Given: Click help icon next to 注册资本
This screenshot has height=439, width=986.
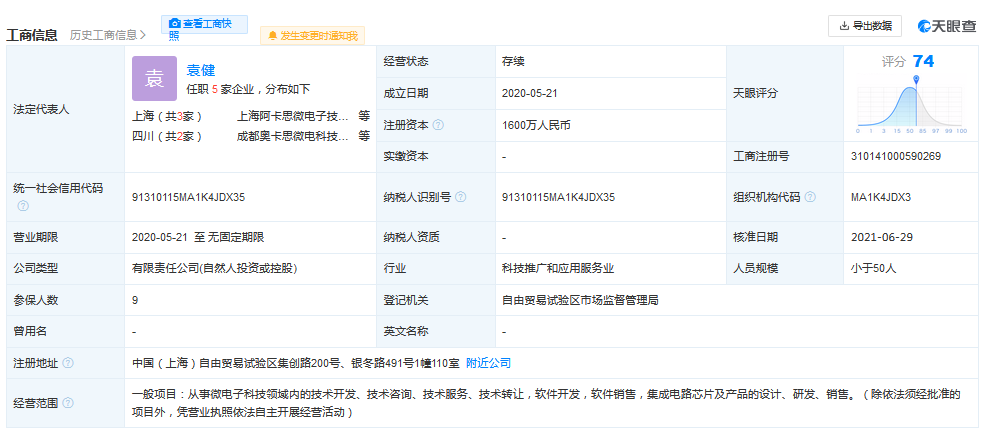Looking at the screenshot, I should pyautogui.click(x=438, y=125).
